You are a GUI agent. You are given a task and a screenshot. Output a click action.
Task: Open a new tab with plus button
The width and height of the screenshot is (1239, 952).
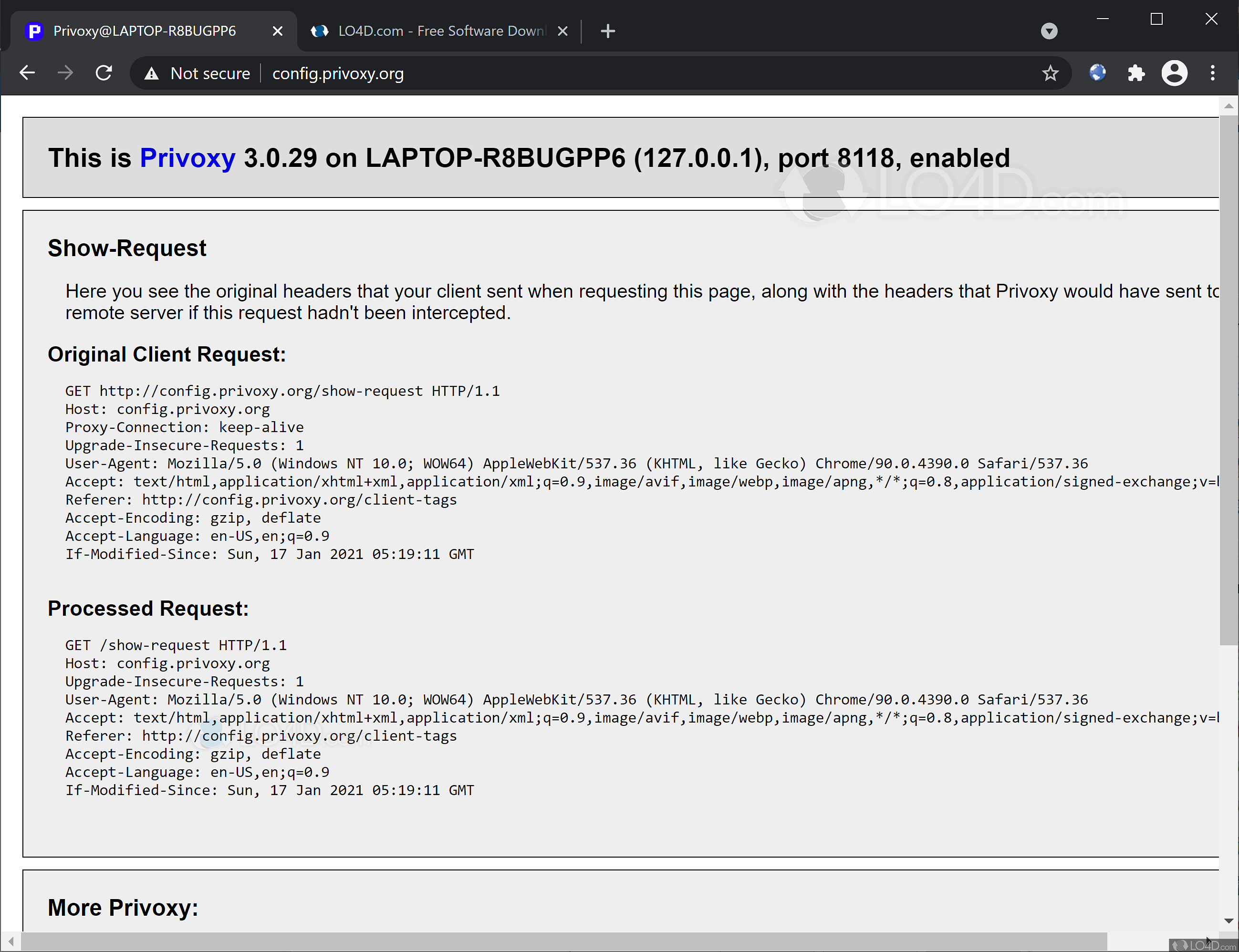click(x=608, y=31)
